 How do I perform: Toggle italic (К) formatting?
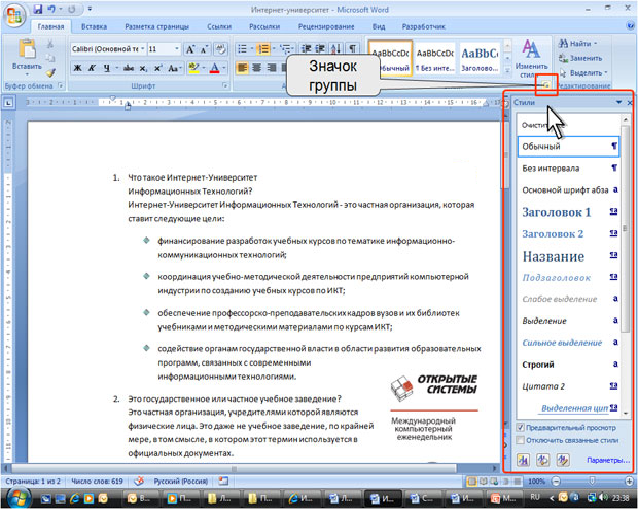pyautogui.click(x=92, y=68)
